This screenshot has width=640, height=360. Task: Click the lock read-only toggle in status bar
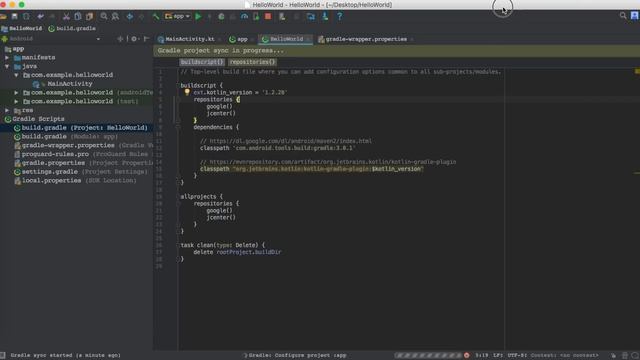[x=613, y=356]
